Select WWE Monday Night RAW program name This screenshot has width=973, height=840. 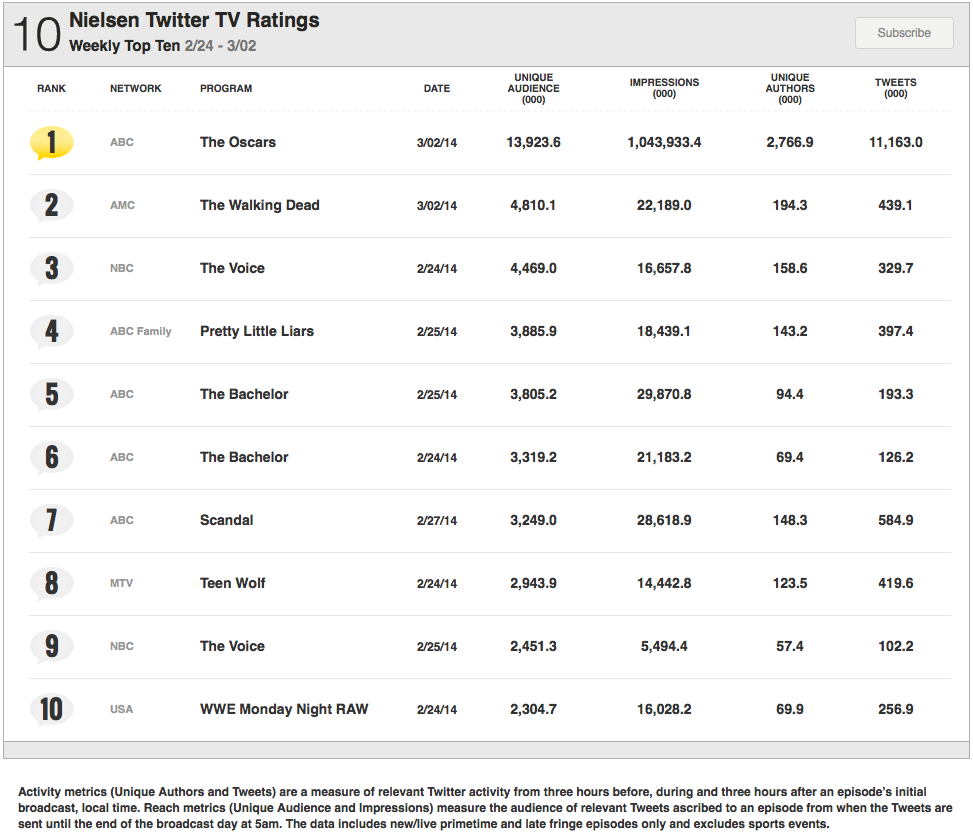pos(284,709)
